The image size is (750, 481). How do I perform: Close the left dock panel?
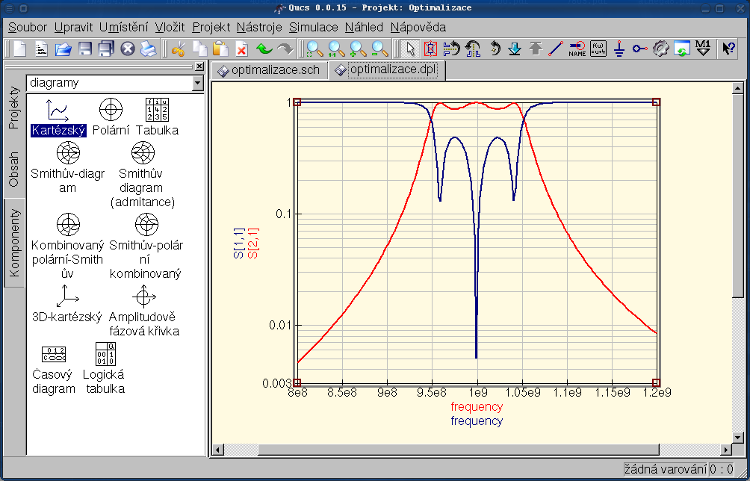click(x=199, y=67)
